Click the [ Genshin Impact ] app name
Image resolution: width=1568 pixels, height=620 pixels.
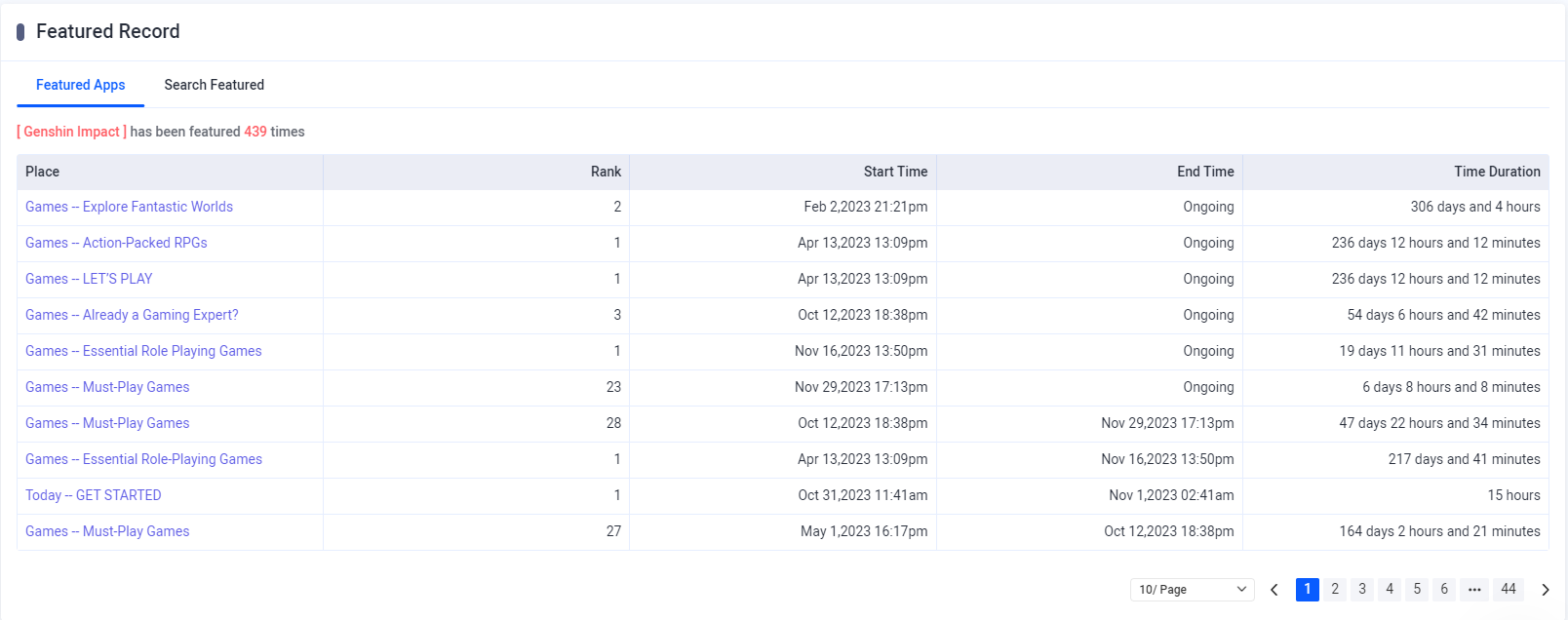click(x=71, y=132)
